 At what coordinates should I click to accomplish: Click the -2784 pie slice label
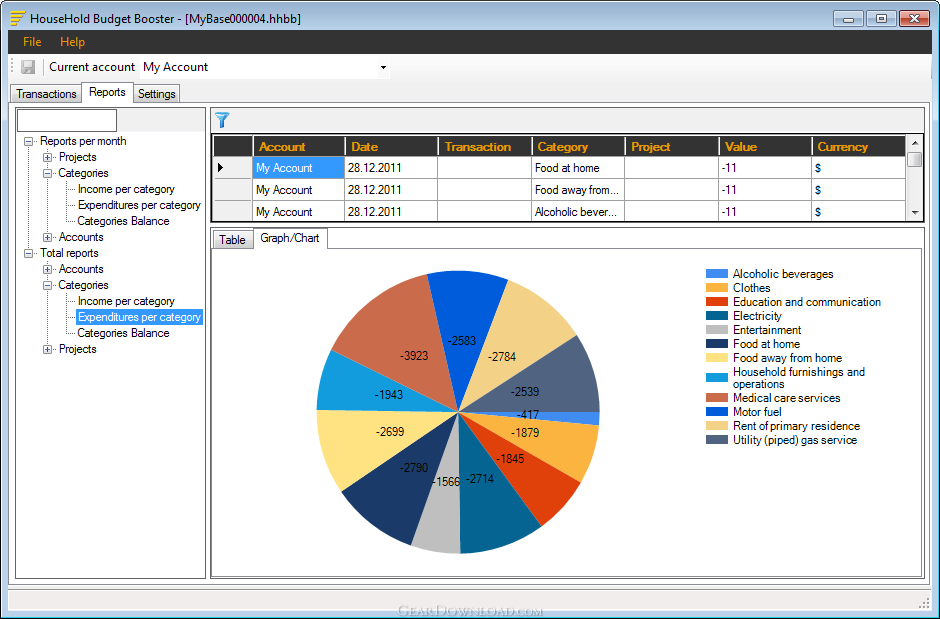502,357
